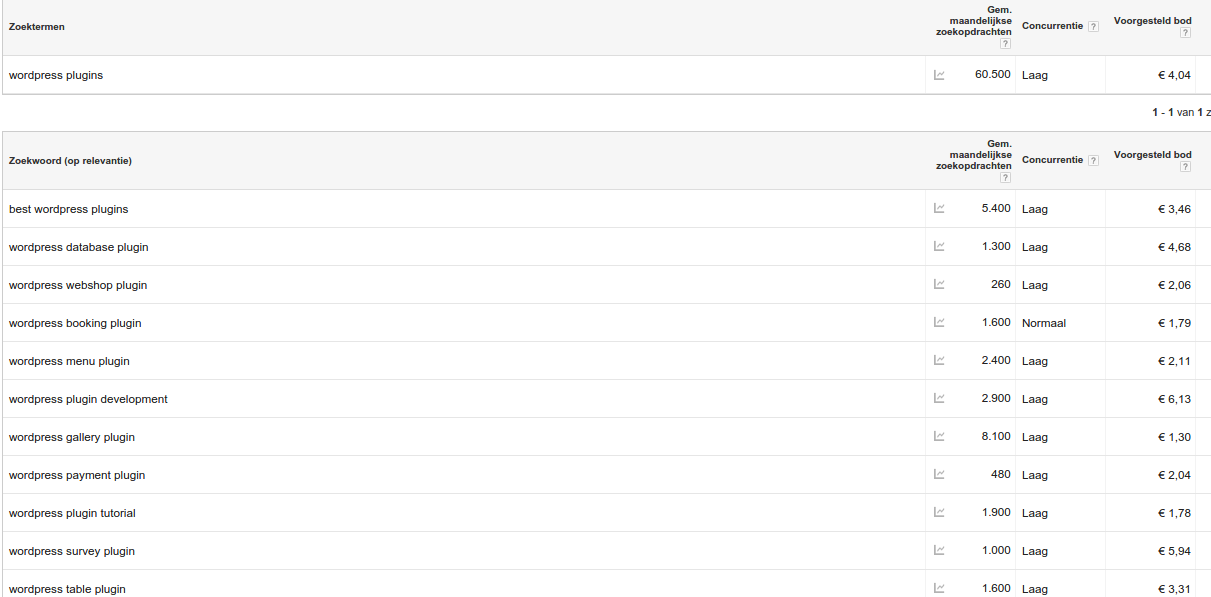View trend chart icon for wordpress webshop plugin
This screenshot has height=597, width=1211.
(939, 285)
